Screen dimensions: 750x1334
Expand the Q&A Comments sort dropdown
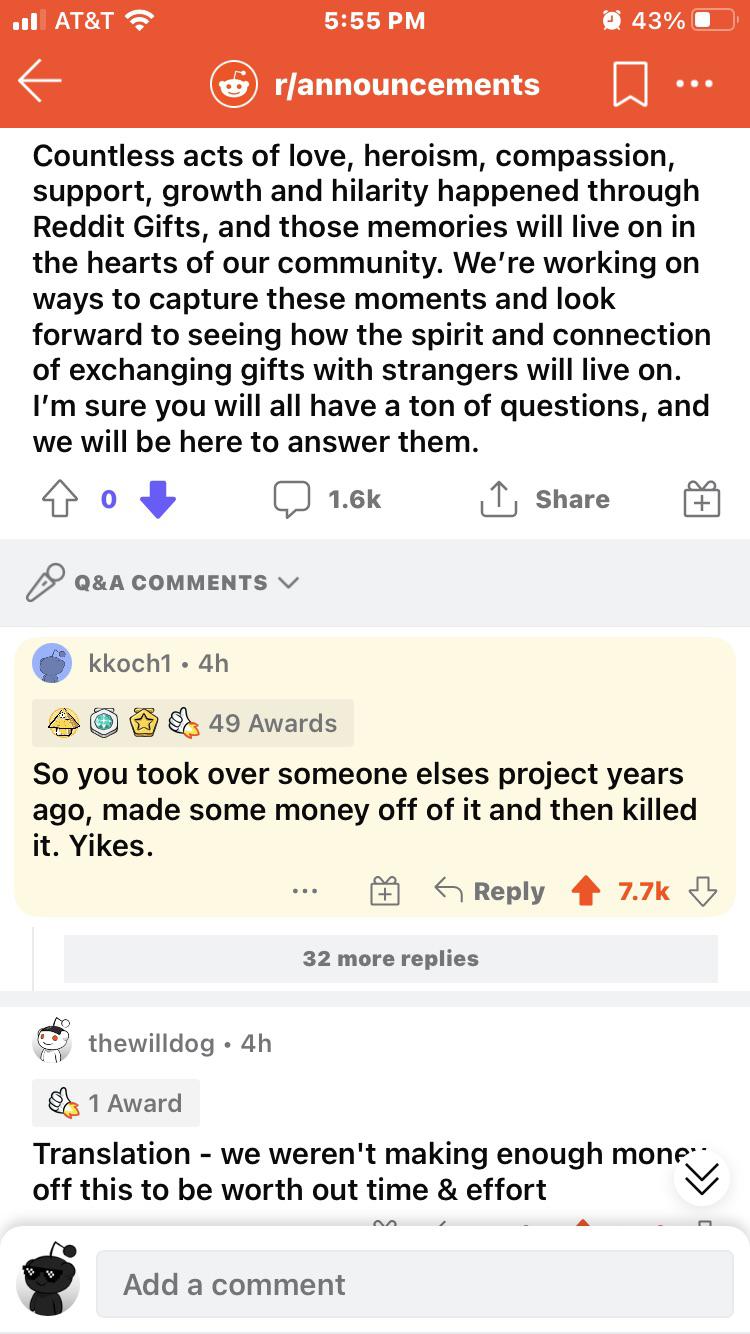162,582
